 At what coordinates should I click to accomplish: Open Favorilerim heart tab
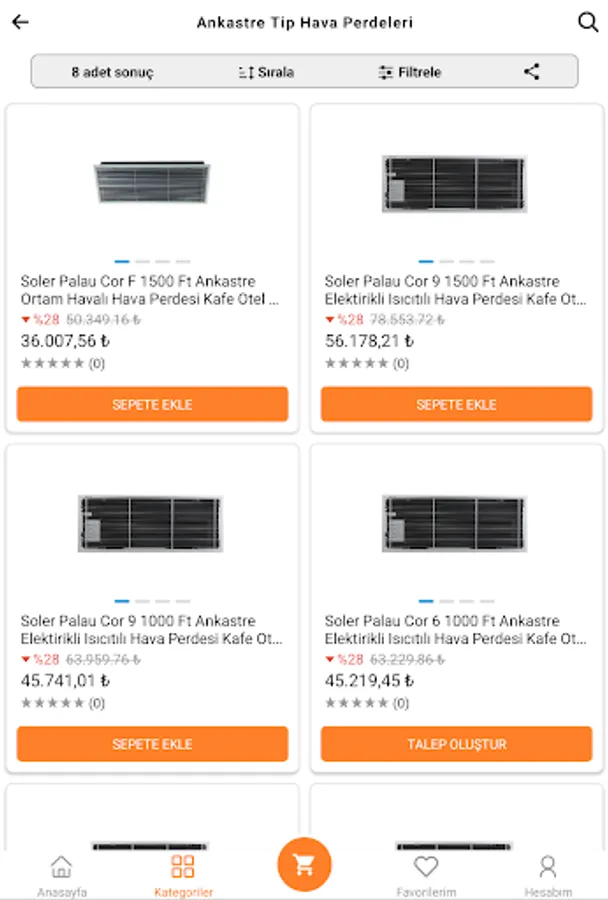point(426,873)
